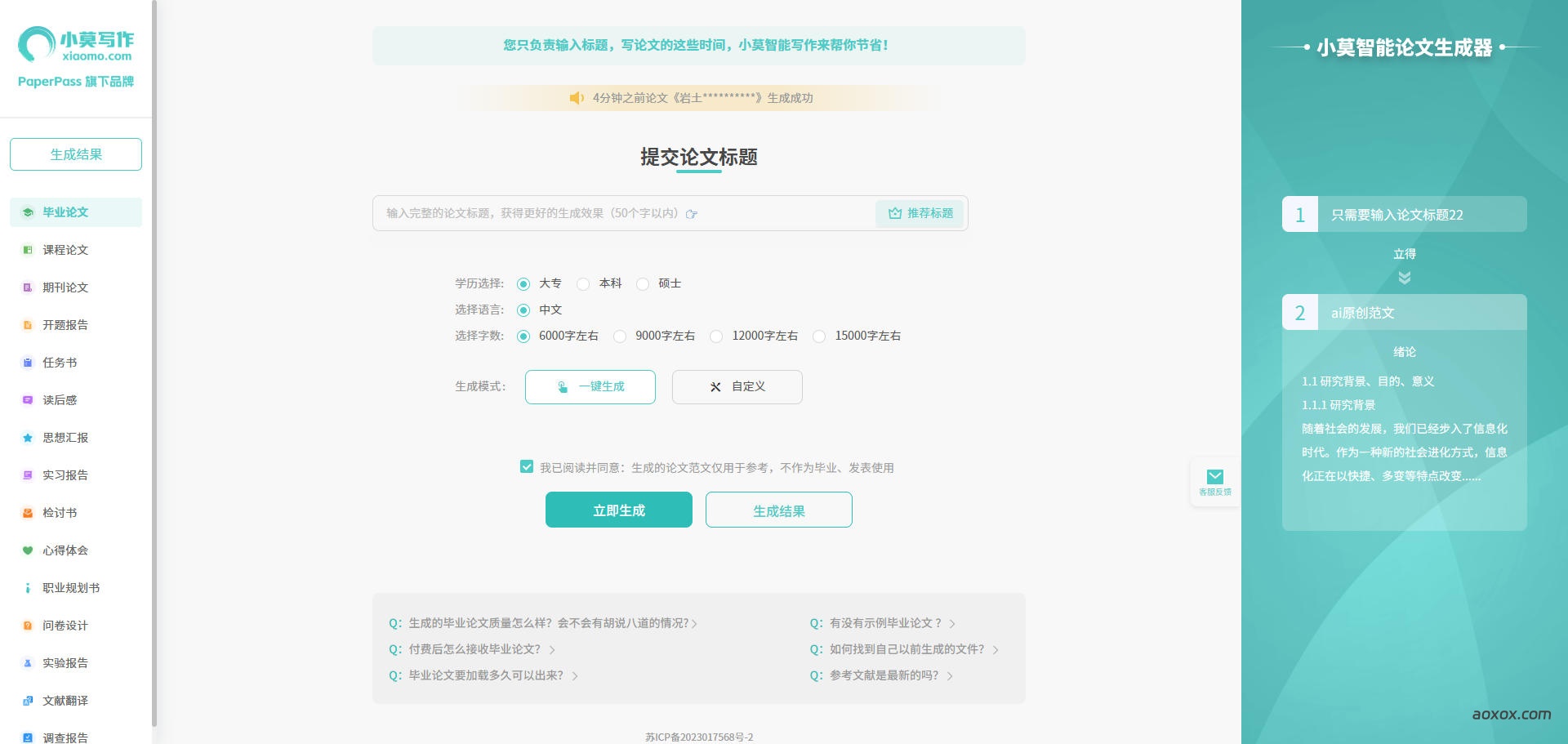
Task: Click the double down arrow under 立得
Action: (1404, 278)
